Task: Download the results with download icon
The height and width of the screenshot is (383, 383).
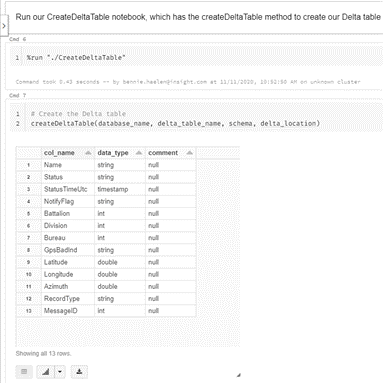Action: click(79, 371)
